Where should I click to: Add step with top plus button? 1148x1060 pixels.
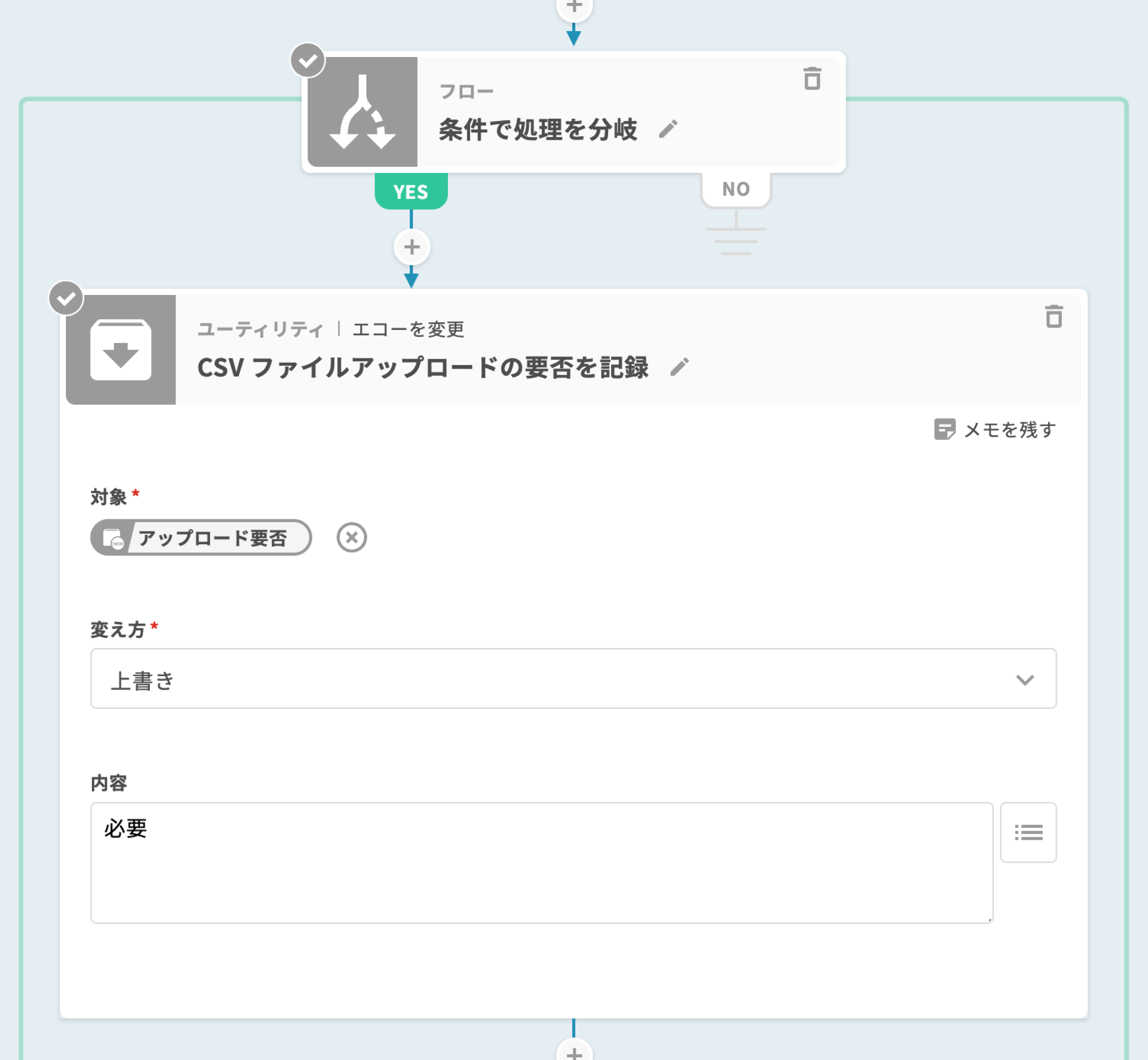coord(574,7)
